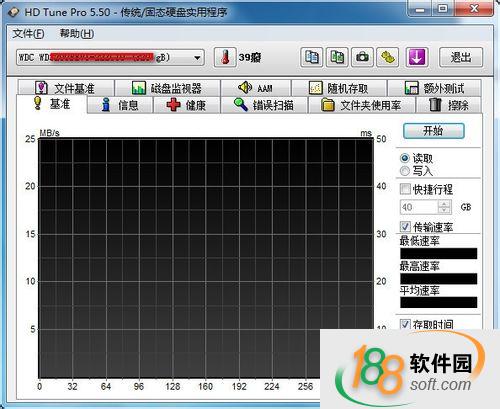Decrease GB value with spinner down arrow
Image resolution: width=500 pixels, height=409 pixels.
(x=445, y=211)
